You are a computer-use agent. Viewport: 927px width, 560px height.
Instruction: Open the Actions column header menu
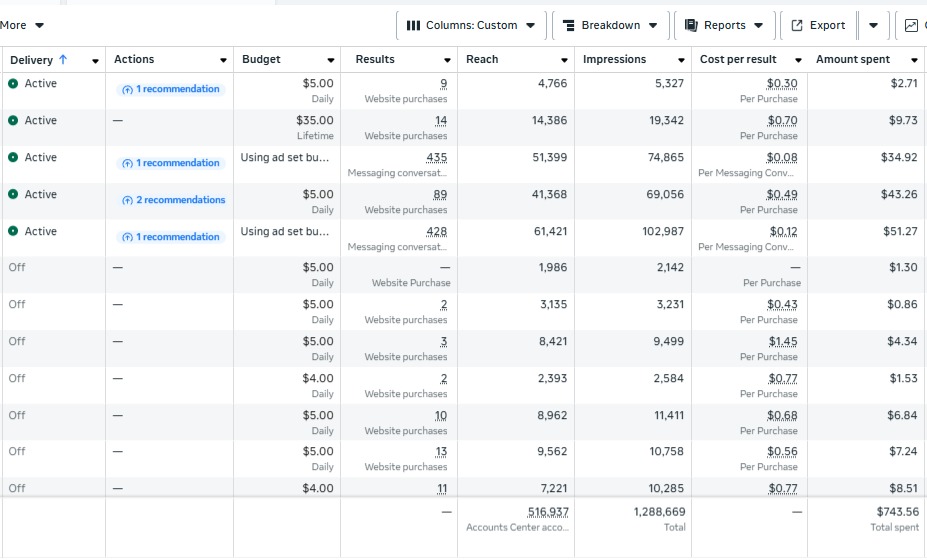pos(222,61)
